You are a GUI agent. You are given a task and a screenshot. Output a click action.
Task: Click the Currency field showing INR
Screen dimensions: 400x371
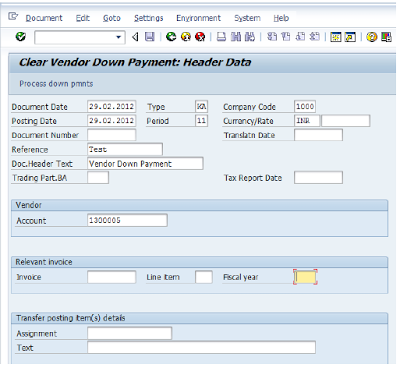click(307, 121)
